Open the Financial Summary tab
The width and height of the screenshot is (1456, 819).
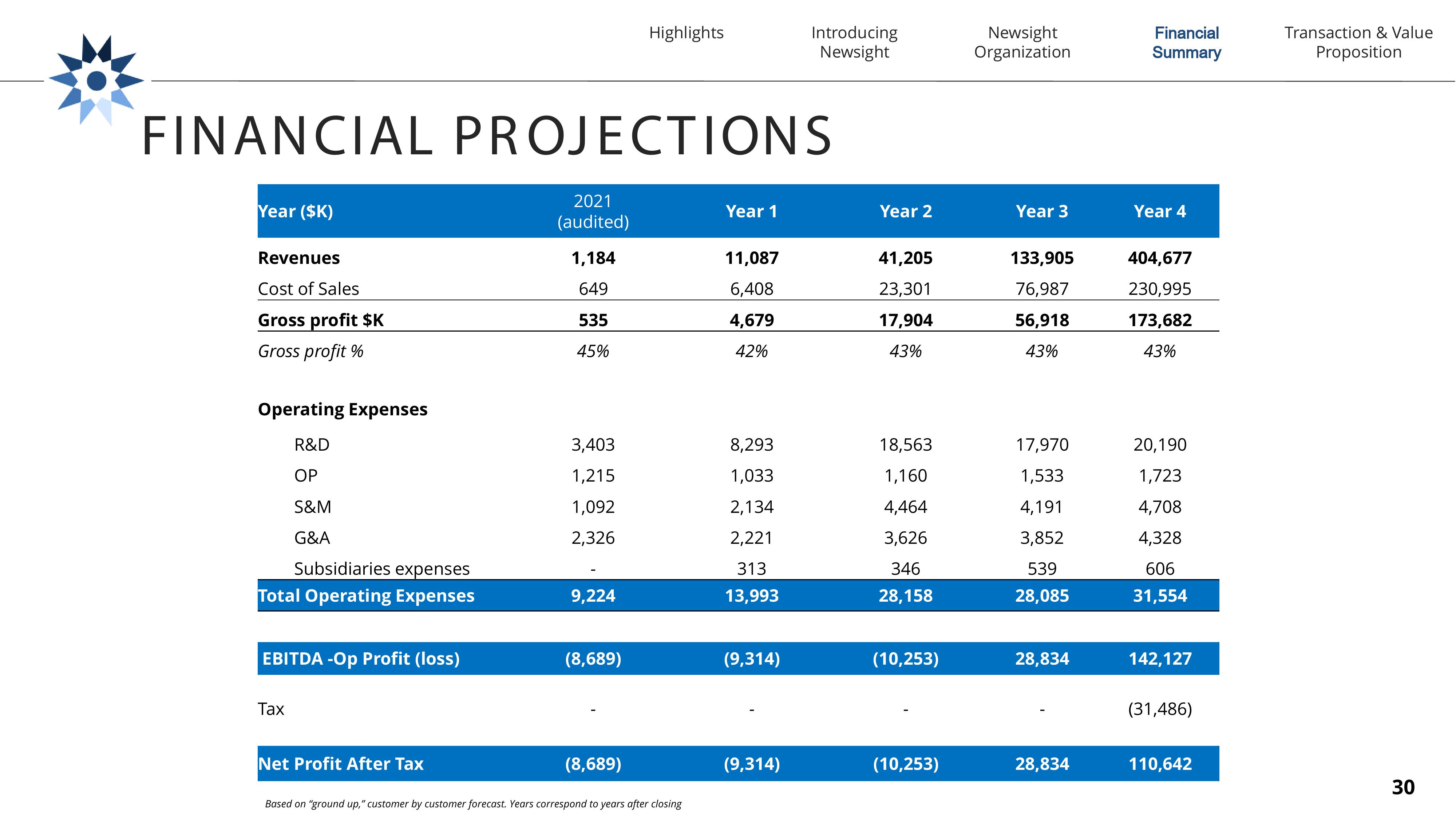(x=1186, y=42)
